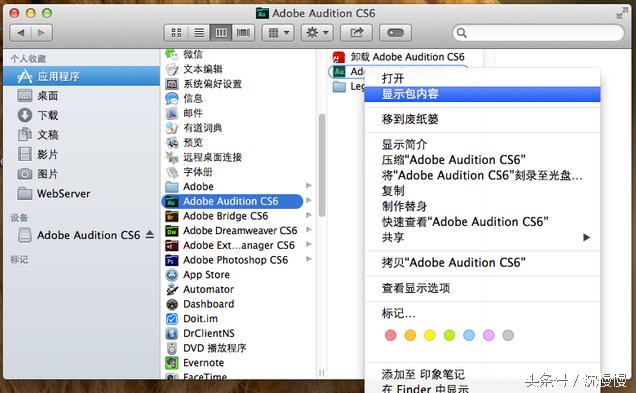
Task: Select the Adobe Photoshop CS6 folder
Action: click(x=235, y=260)
